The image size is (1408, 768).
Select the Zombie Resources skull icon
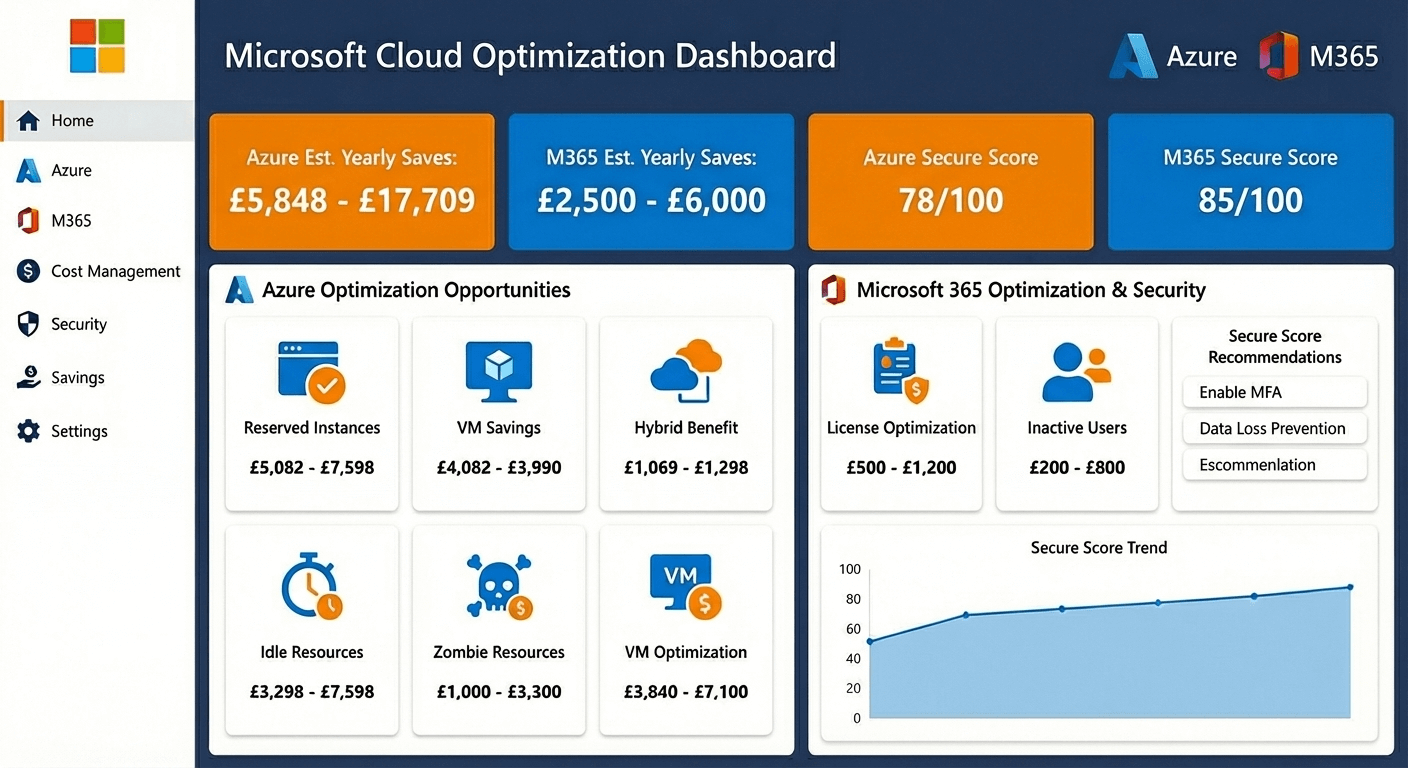498,586
